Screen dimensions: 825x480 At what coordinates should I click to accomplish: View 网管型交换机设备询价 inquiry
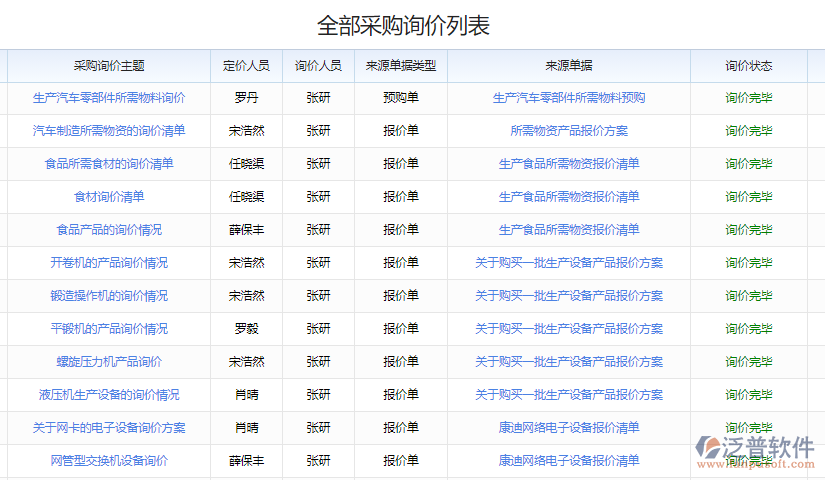point(109,461)
